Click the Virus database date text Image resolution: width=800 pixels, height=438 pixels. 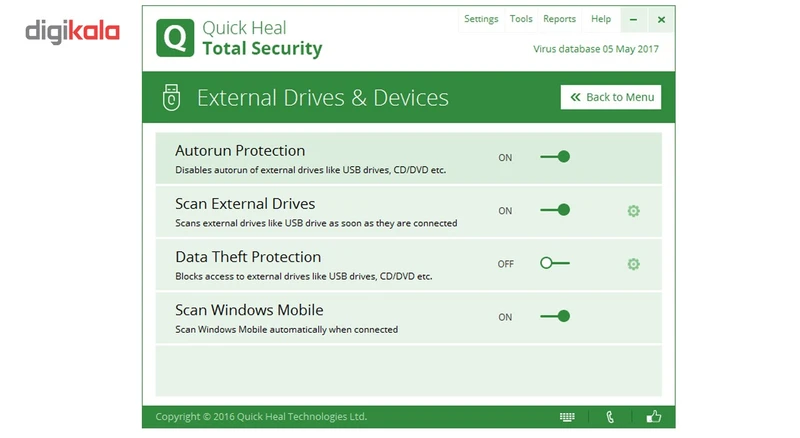click(x=597, y=49)
